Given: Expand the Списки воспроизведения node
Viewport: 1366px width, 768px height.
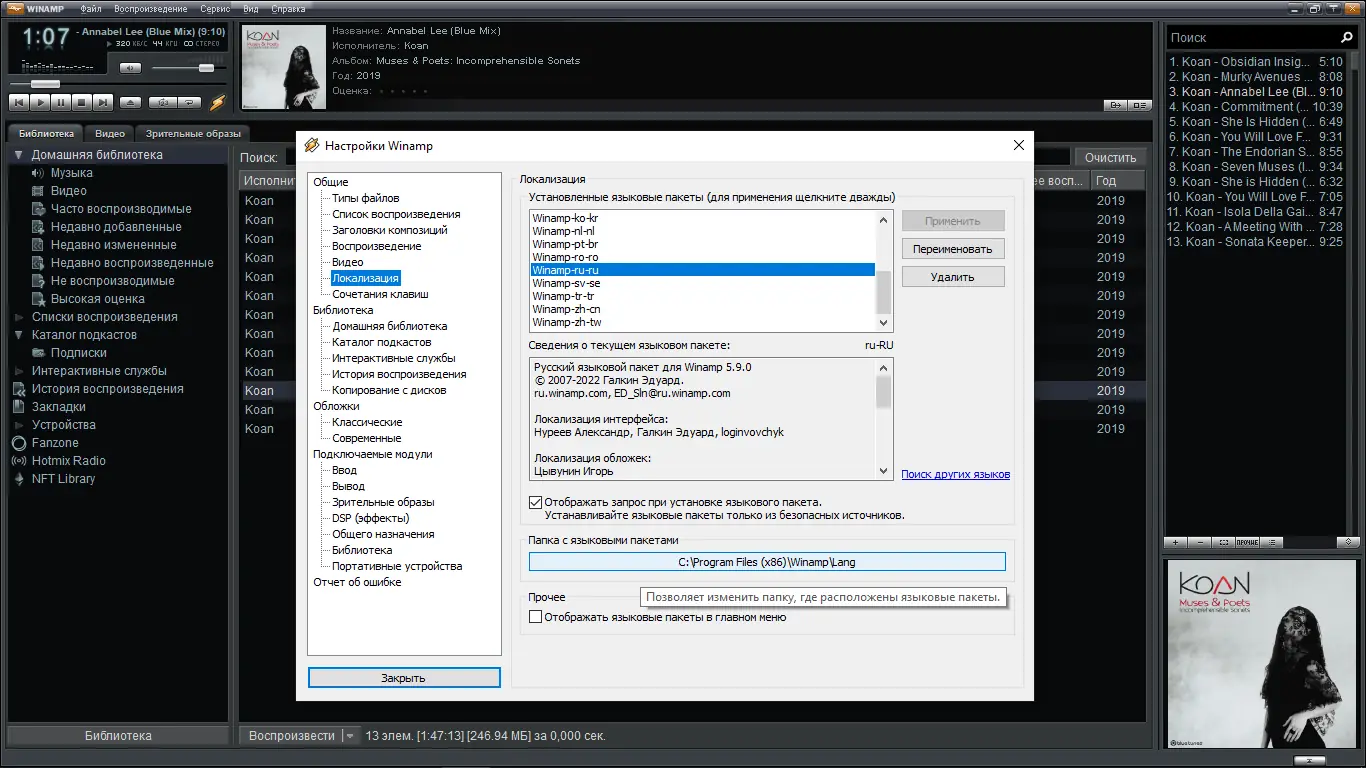Looking at the screenshot, I should [18, 317].
